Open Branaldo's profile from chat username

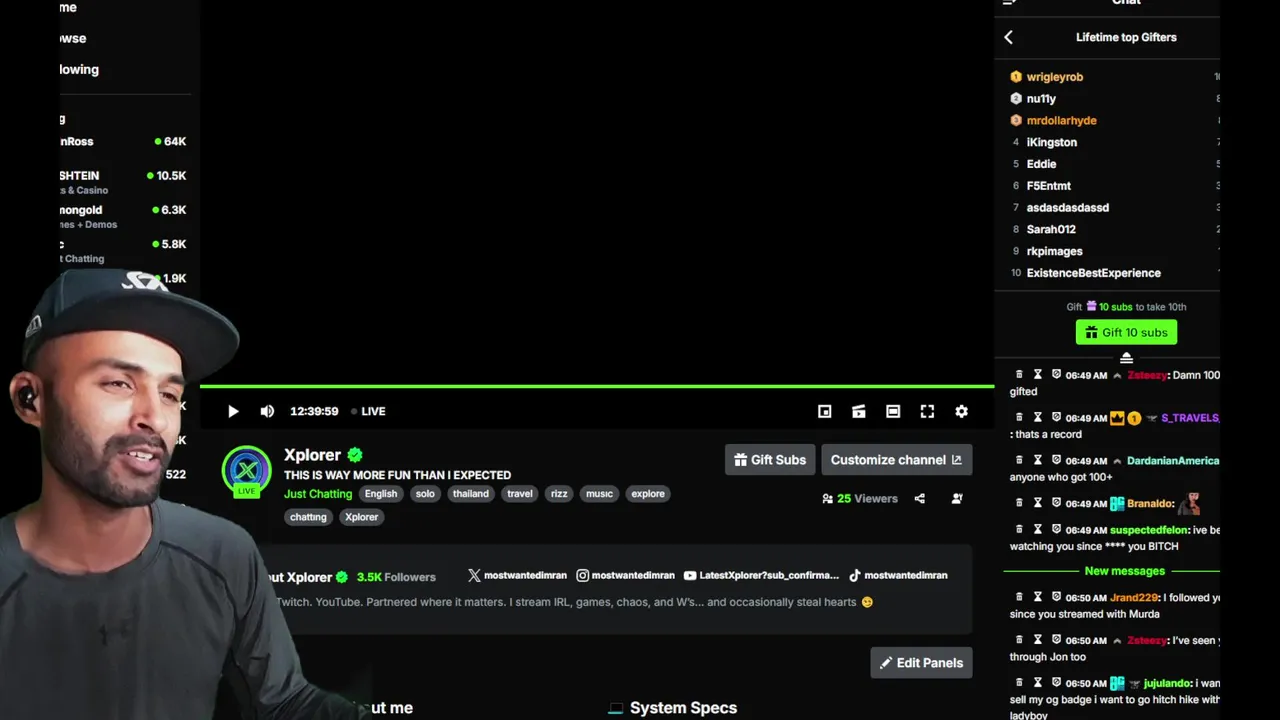pos(1149,504)
